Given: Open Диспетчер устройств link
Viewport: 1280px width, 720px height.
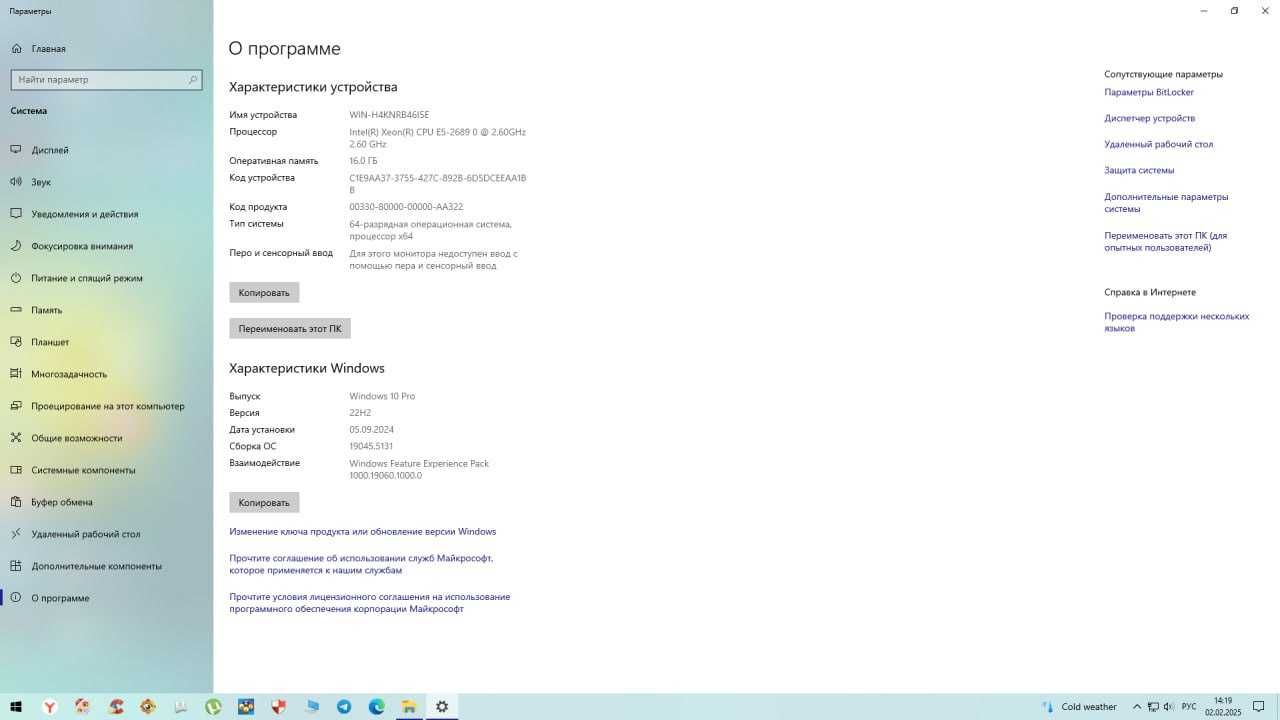Looking at the screenshot, I should tap(1150, 118).
